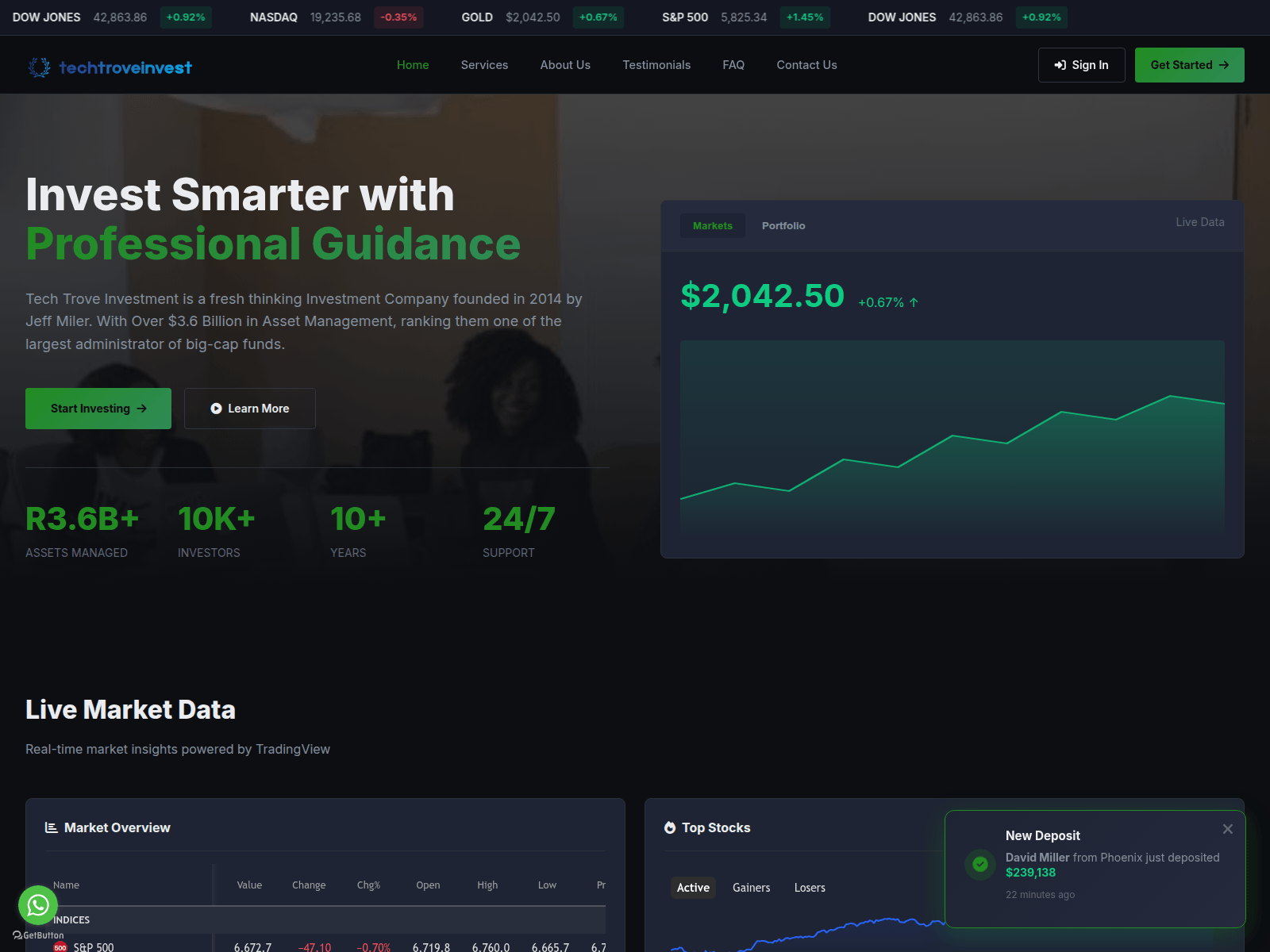Click the Change column header
The width and height of the screenshot is (1270, 952).
tap(309, 885)
